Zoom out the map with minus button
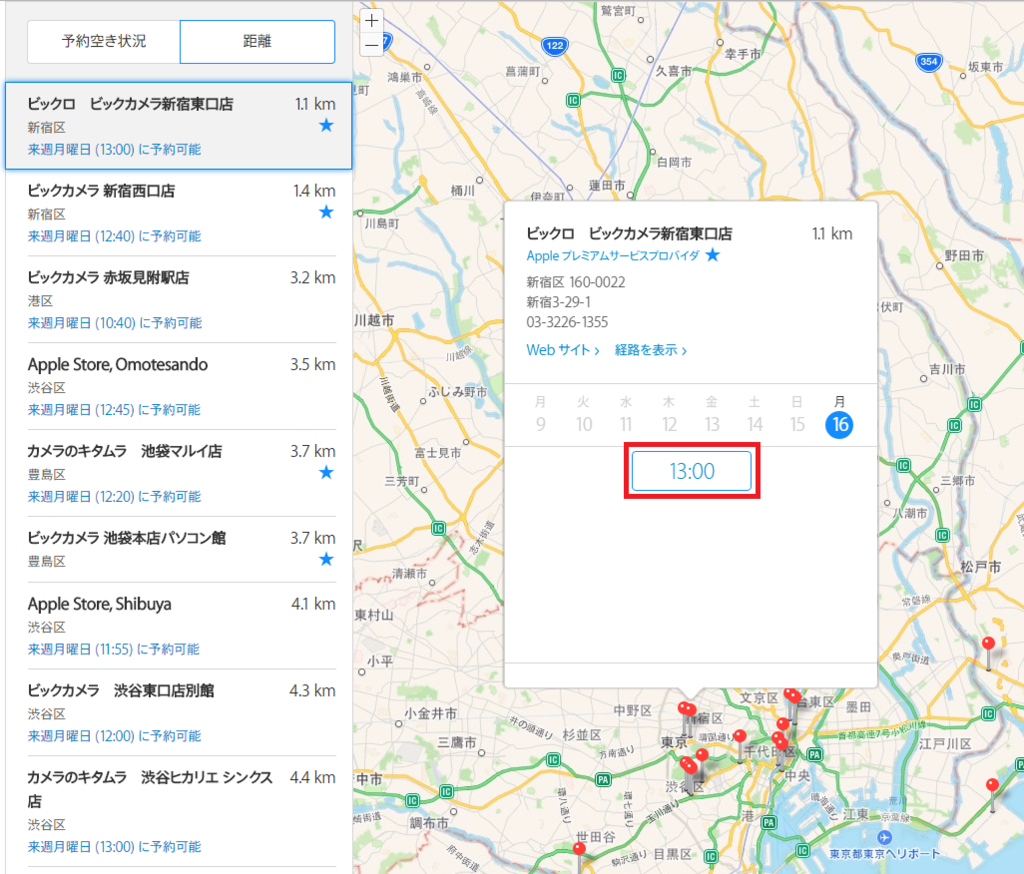Image resolution: width=1024 pixels, height=874 pixels. tap(372, 45)
